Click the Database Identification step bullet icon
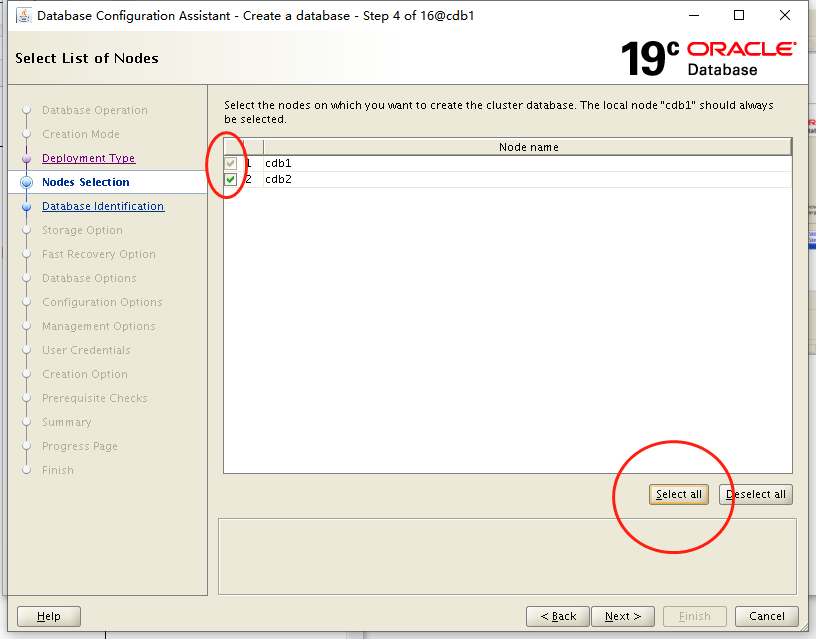This screenshot has height=639, width=816. 27,207
